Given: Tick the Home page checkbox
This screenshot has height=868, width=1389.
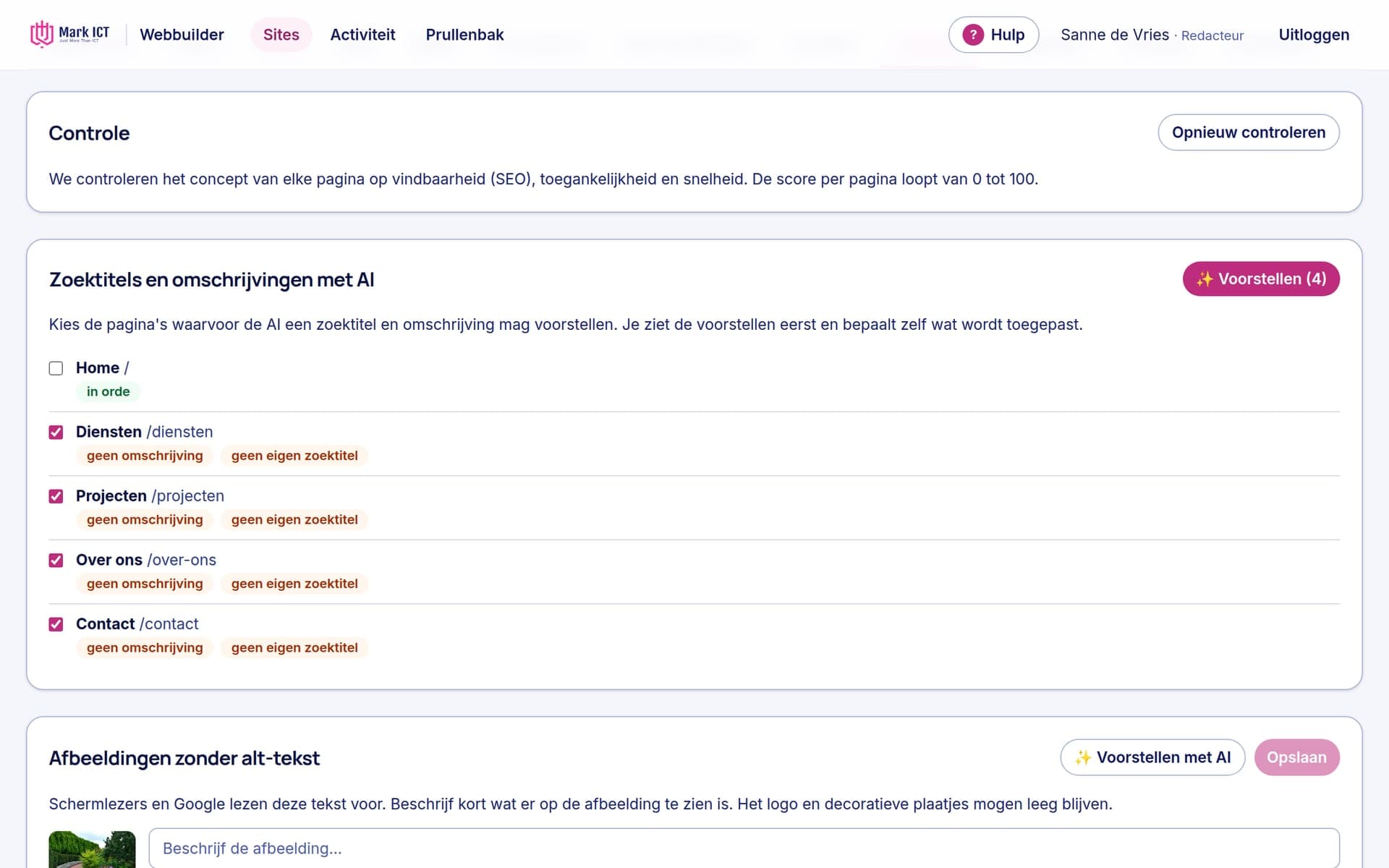Looking at the screenshot, I should (x=56, y=368).
